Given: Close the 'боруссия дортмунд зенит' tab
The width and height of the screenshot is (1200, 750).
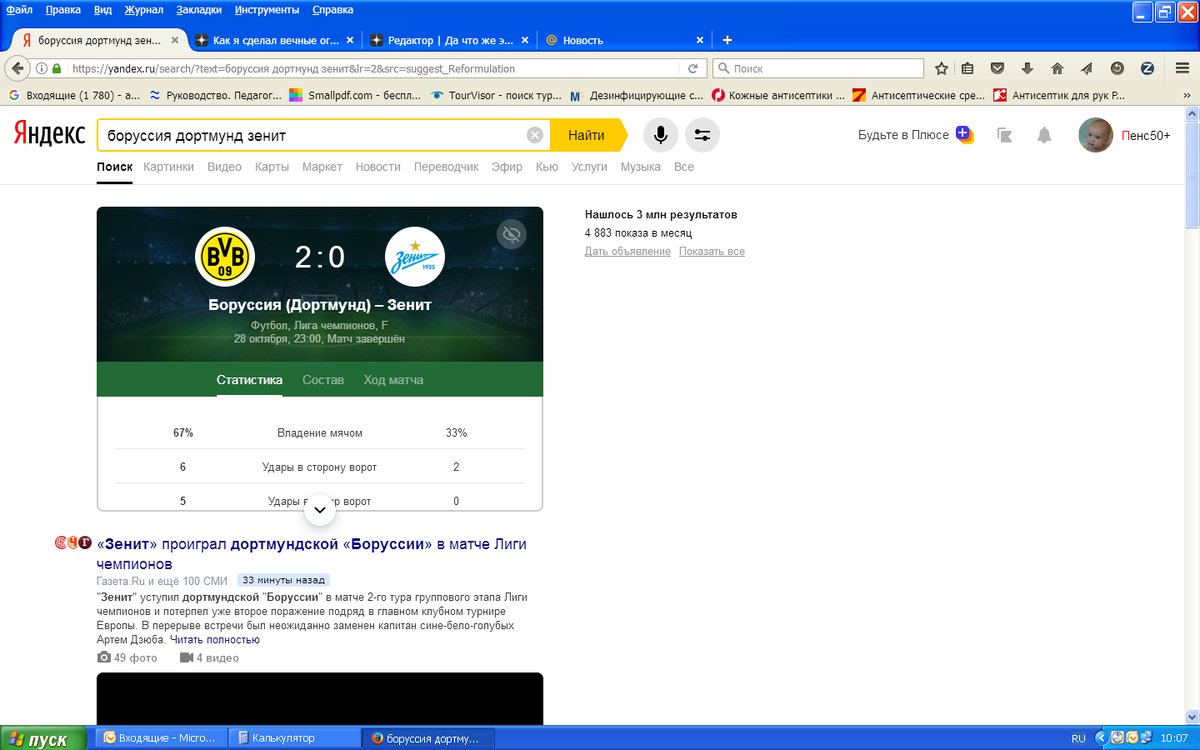Looking at the screenshot, I should click(x=176, y=40).
